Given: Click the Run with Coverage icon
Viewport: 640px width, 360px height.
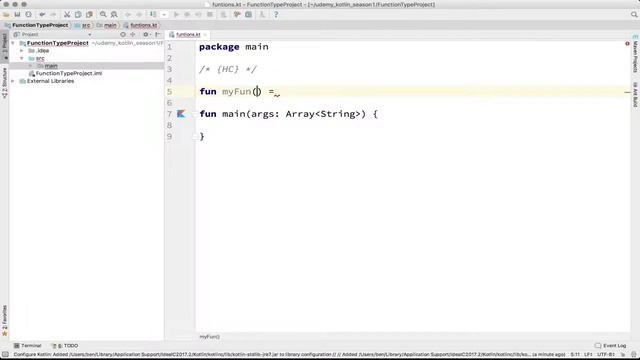Looking at the screenshot, I should click(198, 15).
